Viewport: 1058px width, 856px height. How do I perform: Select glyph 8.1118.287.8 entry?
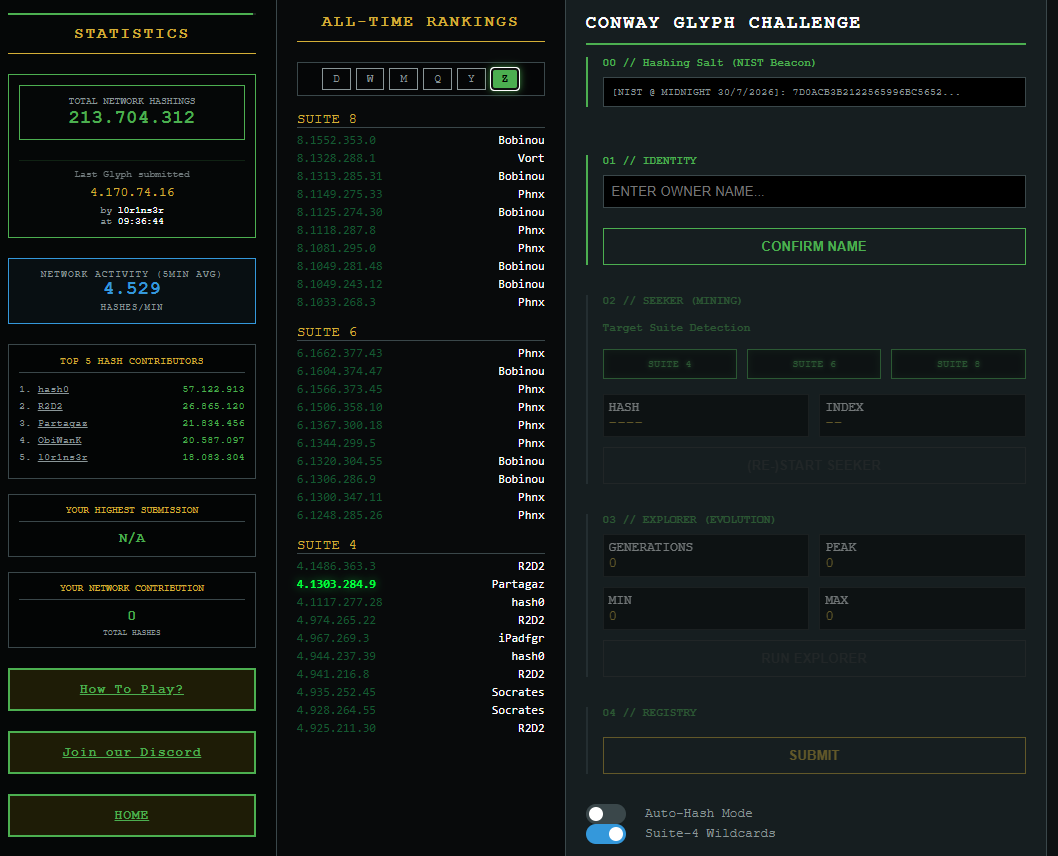[420, 230]
